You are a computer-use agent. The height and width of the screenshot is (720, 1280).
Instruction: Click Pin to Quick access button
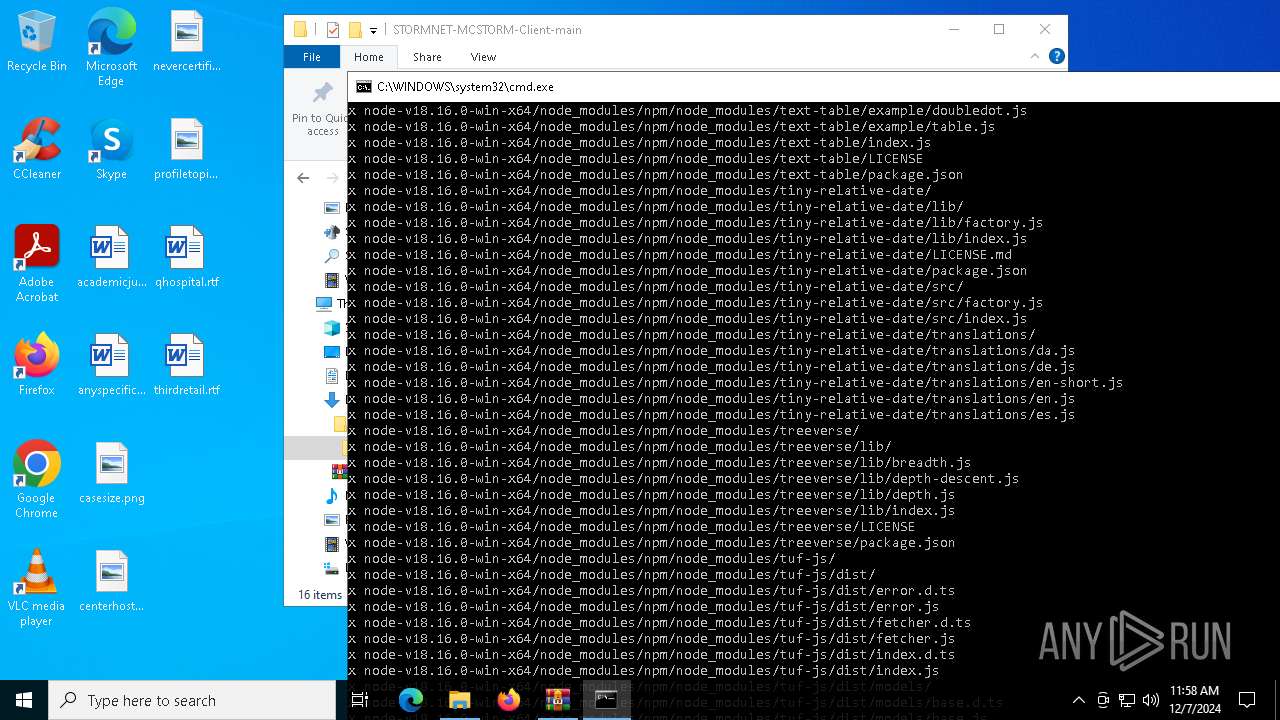click(x=320, y=110)
